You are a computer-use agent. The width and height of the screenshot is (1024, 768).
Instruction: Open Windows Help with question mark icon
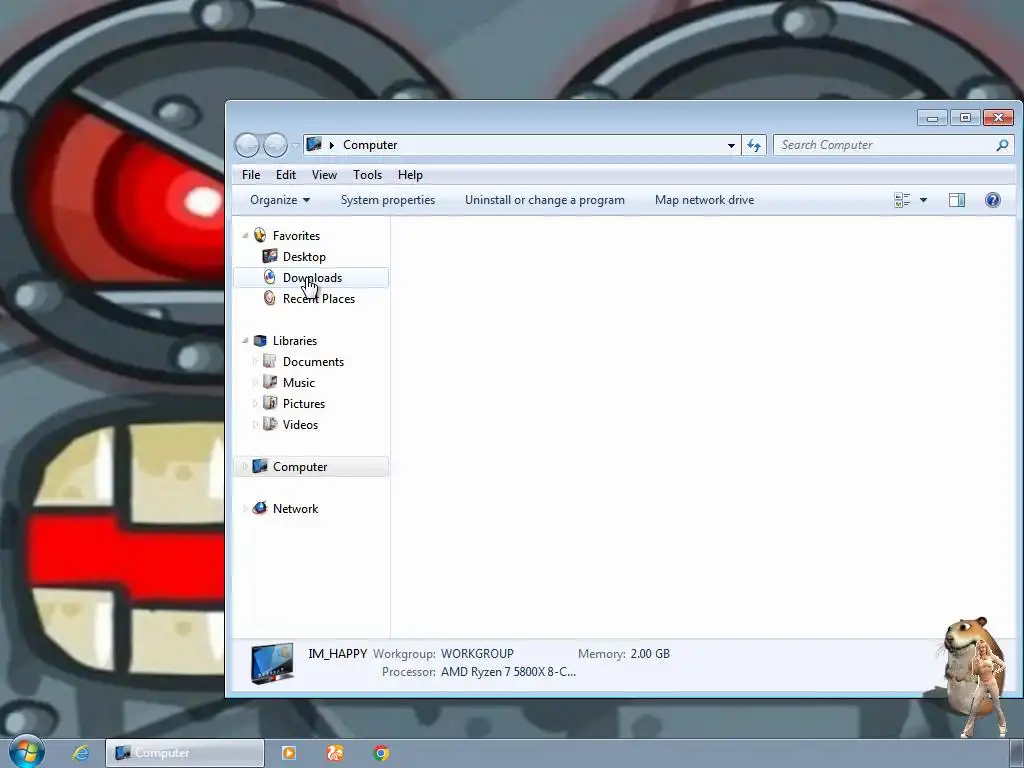click(993, 200)
